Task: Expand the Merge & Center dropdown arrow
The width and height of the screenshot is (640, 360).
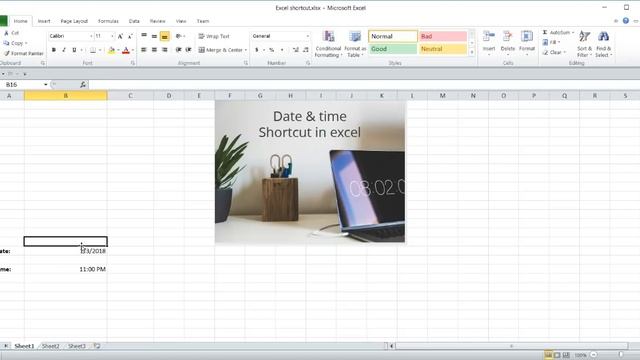Action: coord(246,50)
